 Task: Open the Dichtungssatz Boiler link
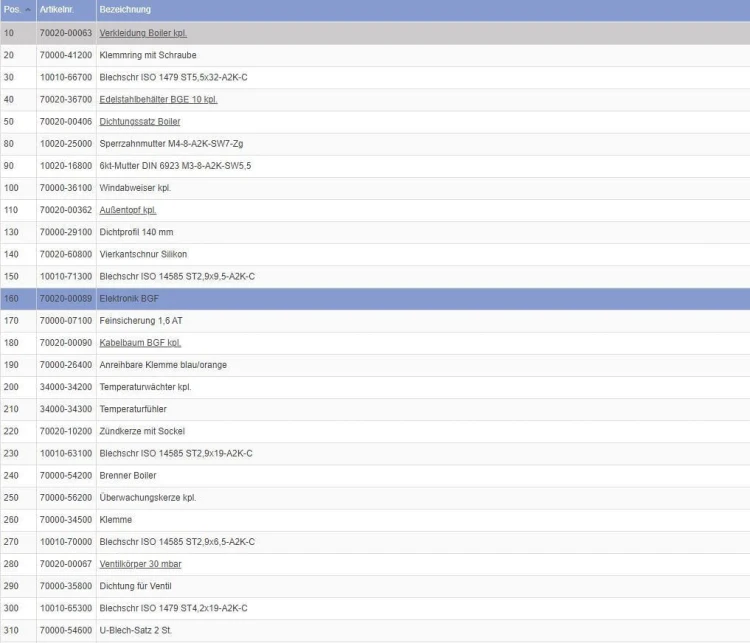point(140,122)
